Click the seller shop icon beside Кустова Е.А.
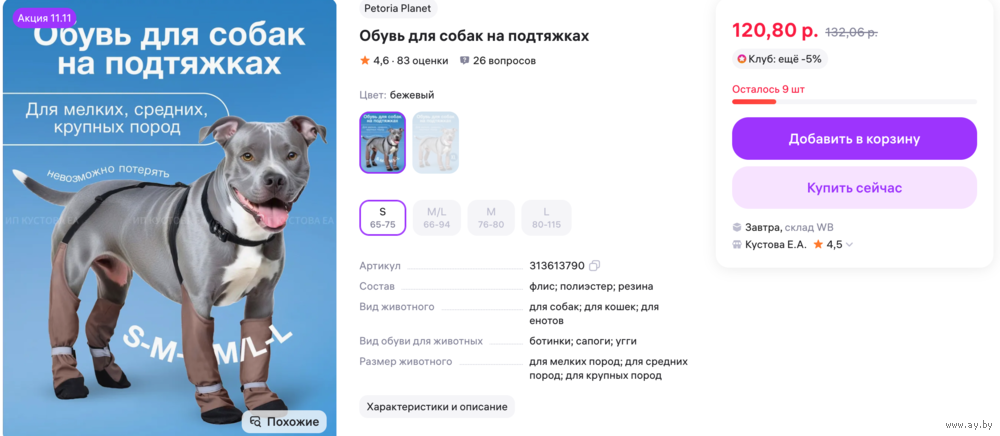Screen dimensions: 1000x436 737,244
